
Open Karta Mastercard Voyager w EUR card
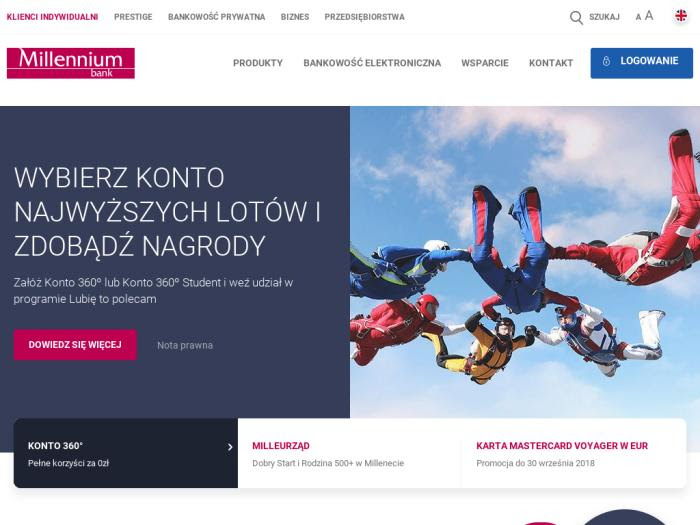click(574, 453)
